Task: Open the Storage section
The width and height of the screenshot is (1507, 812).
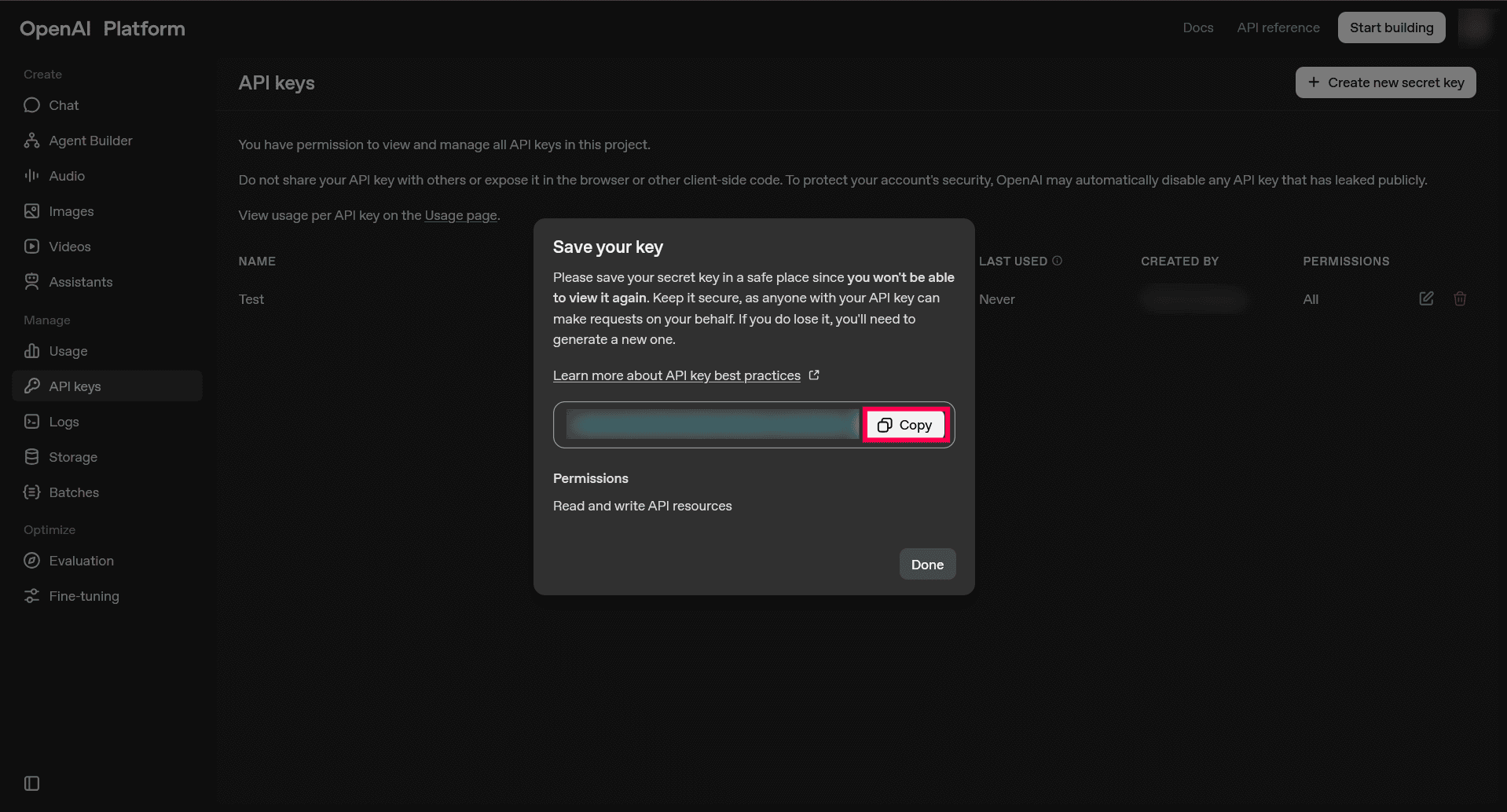Action: pyautogui.click(x=73, y=456)
